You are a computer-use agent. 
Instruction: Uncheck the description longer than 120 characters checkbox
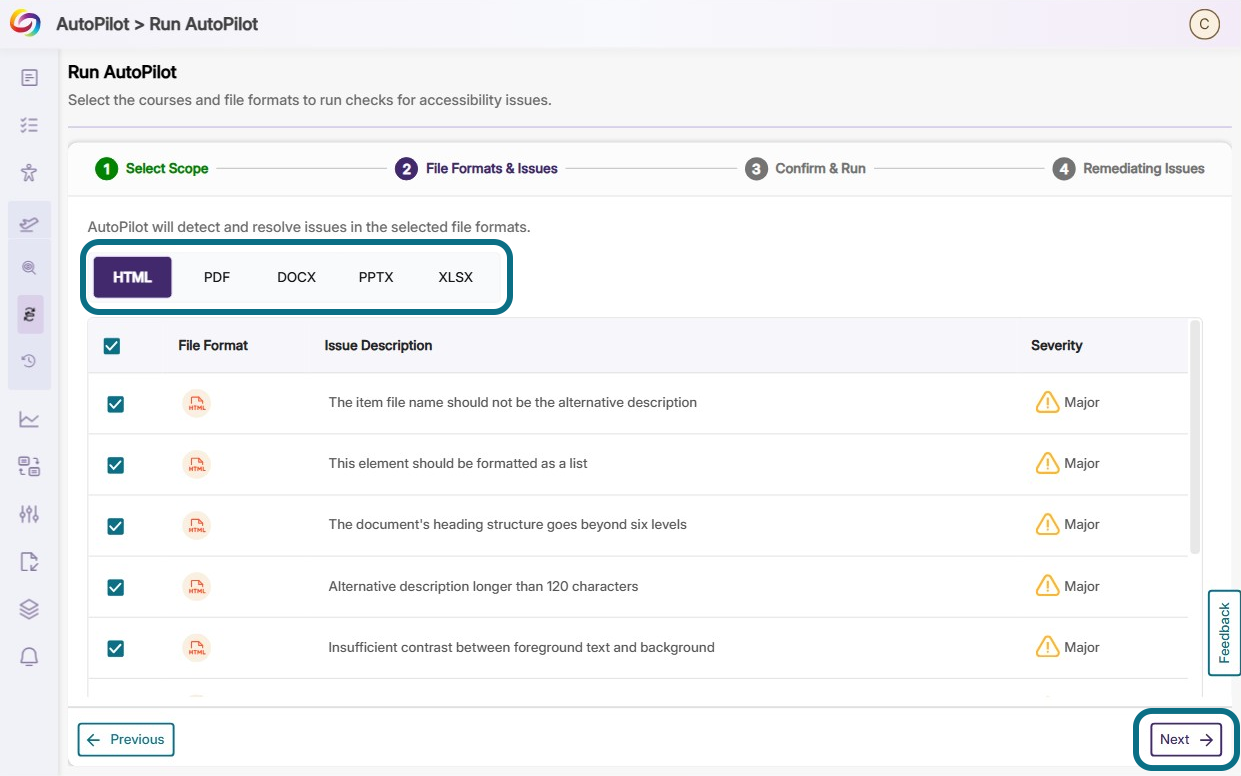pos(116,587)
